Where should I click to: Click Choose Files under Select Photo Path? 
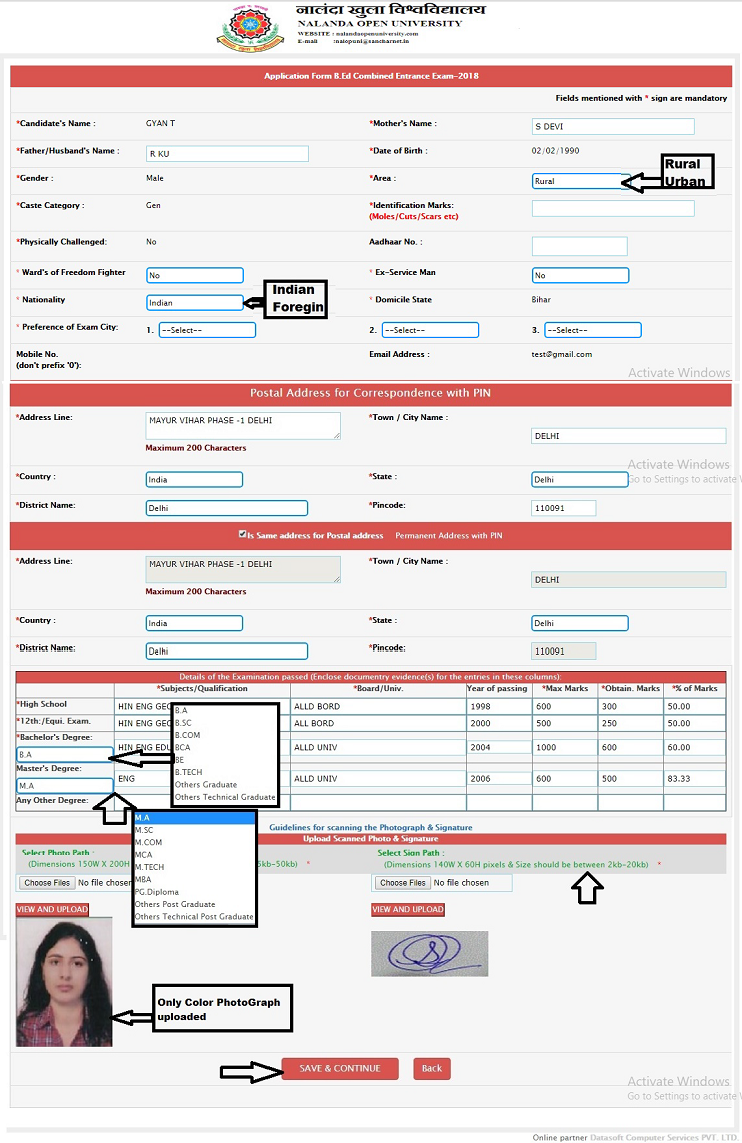[x=47, y=883]
